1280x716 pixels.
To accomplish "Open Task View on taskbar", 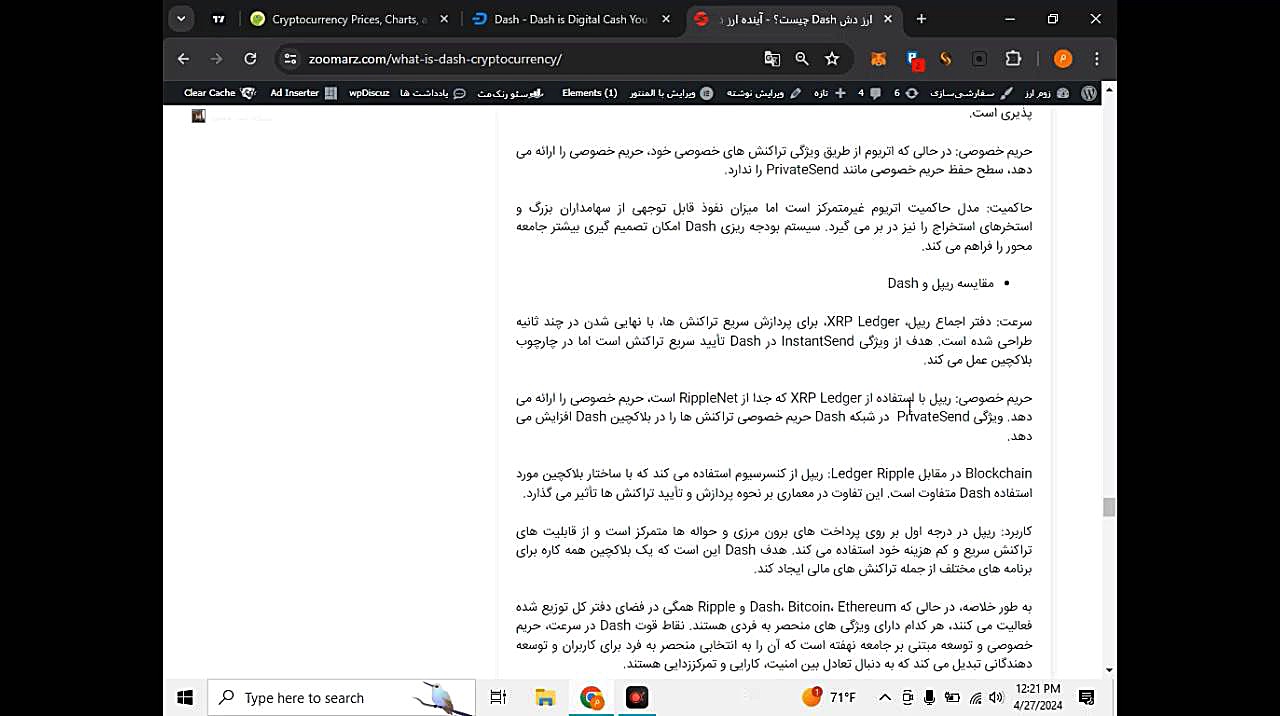I will [x=498, y=698].
